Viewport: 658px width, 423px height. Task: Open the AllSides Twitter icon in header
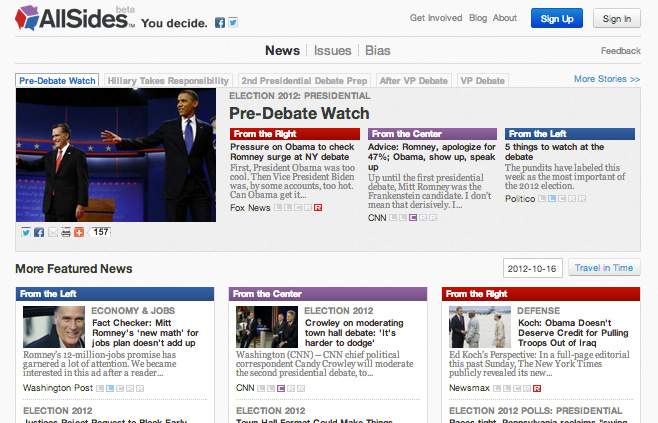(x=233, y=23)
